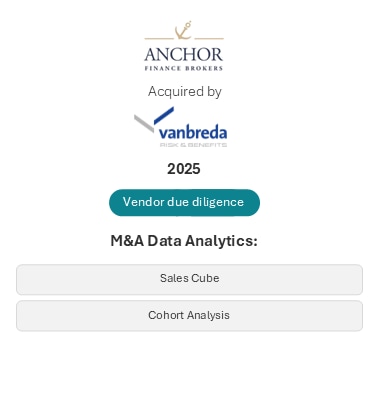Select the 'Acquired by' text
Viewport: 378px width, 416px height.
[185, 91]
